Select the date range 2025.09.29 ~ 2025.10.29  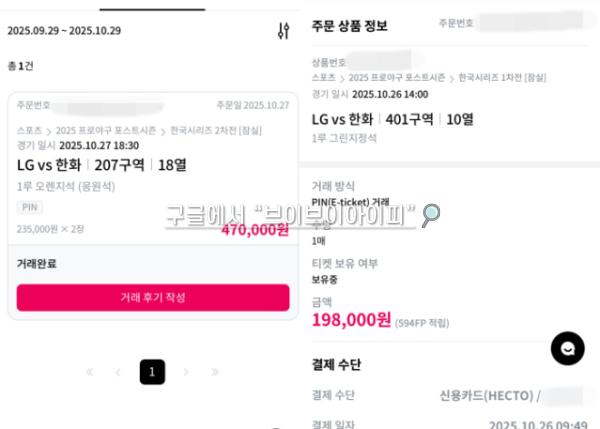(64, 31)
